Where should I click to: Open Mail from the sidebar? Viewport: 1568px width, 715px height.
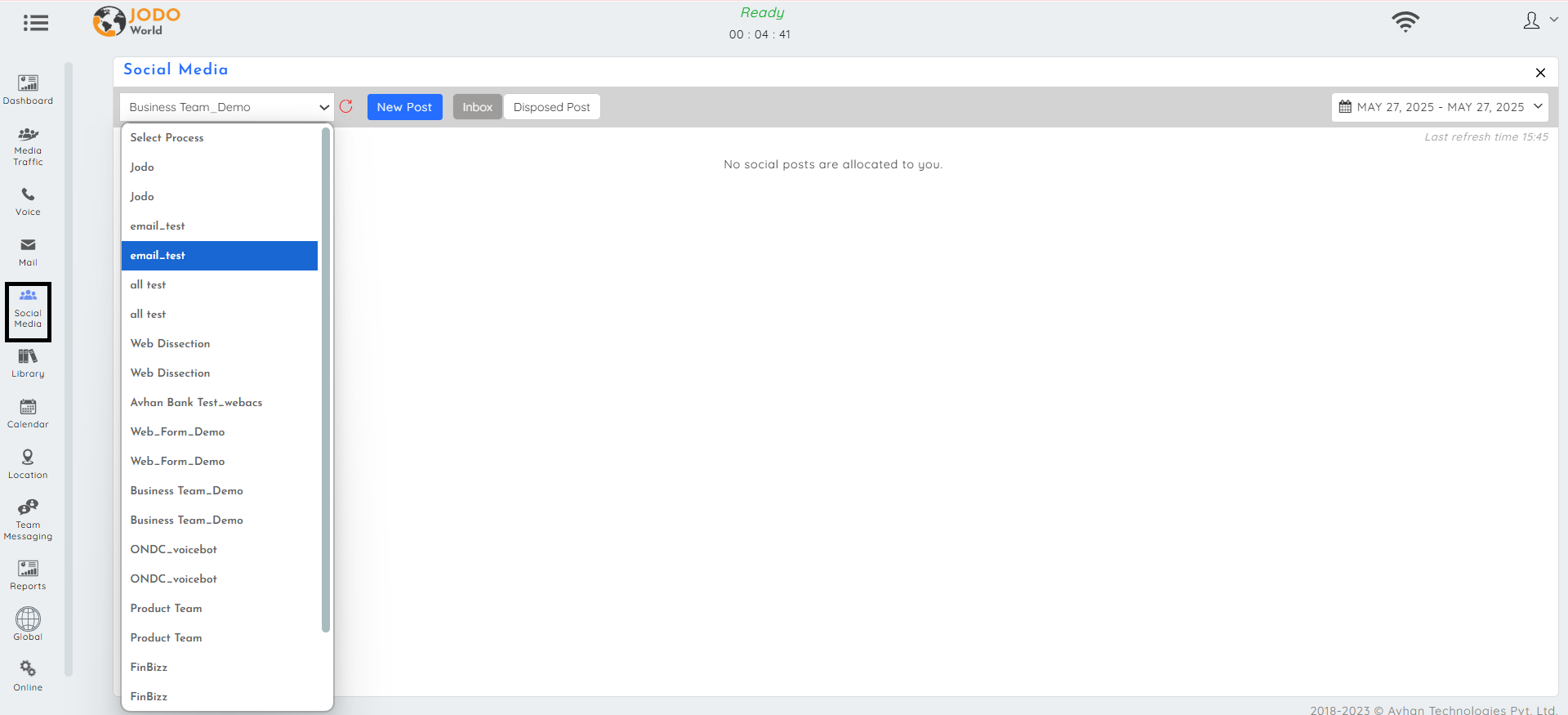pos(28,252)
